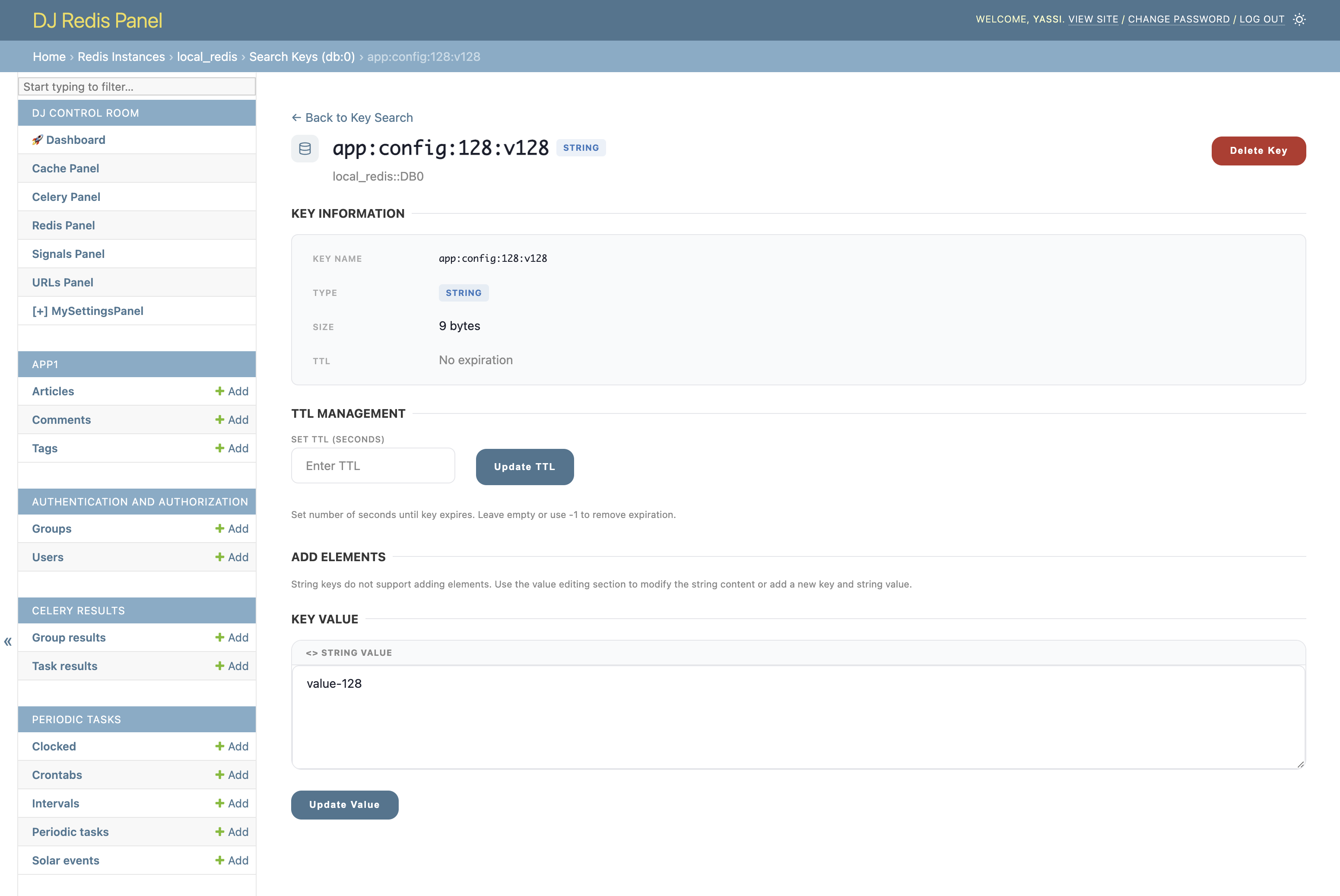Open local_redis breadcrumb link

click(x=207, y=57)
